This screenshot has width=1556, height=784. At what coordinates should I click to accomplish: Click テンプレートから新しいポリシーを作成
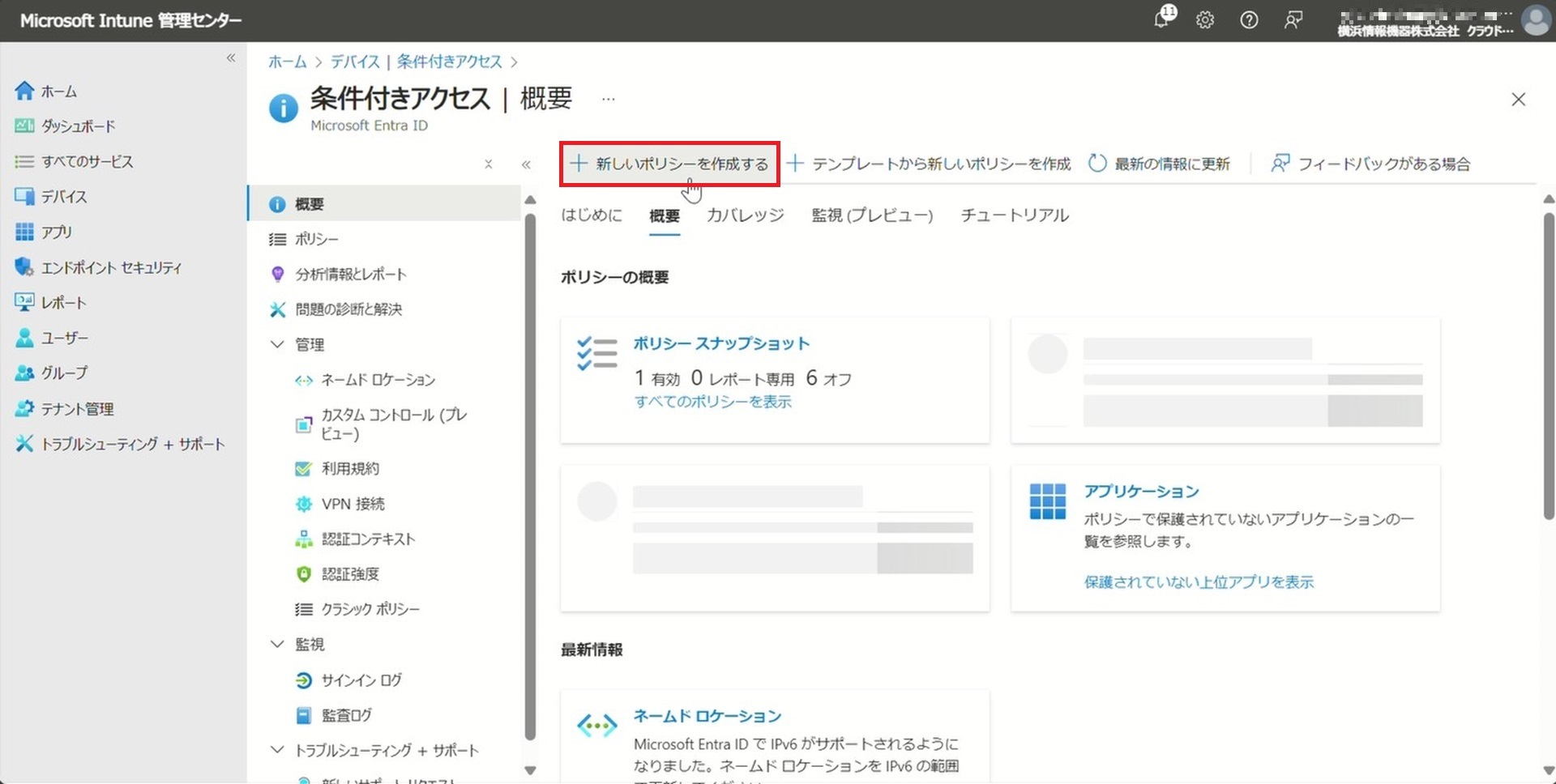(x=930, y=164)
